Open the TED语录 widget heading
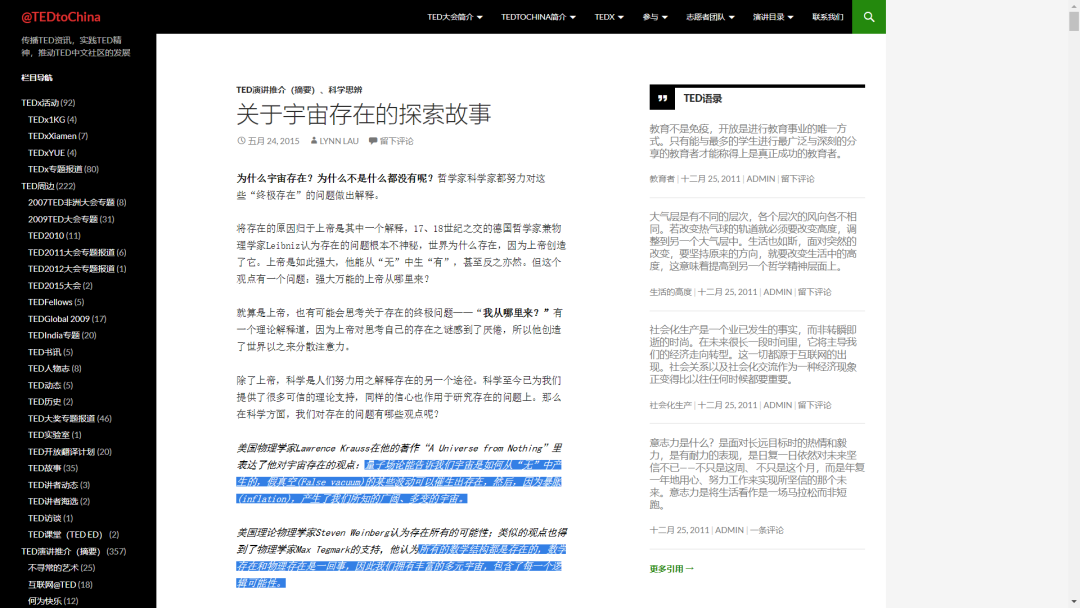Viewport: 1080px width, 608px height. point(703,98)
